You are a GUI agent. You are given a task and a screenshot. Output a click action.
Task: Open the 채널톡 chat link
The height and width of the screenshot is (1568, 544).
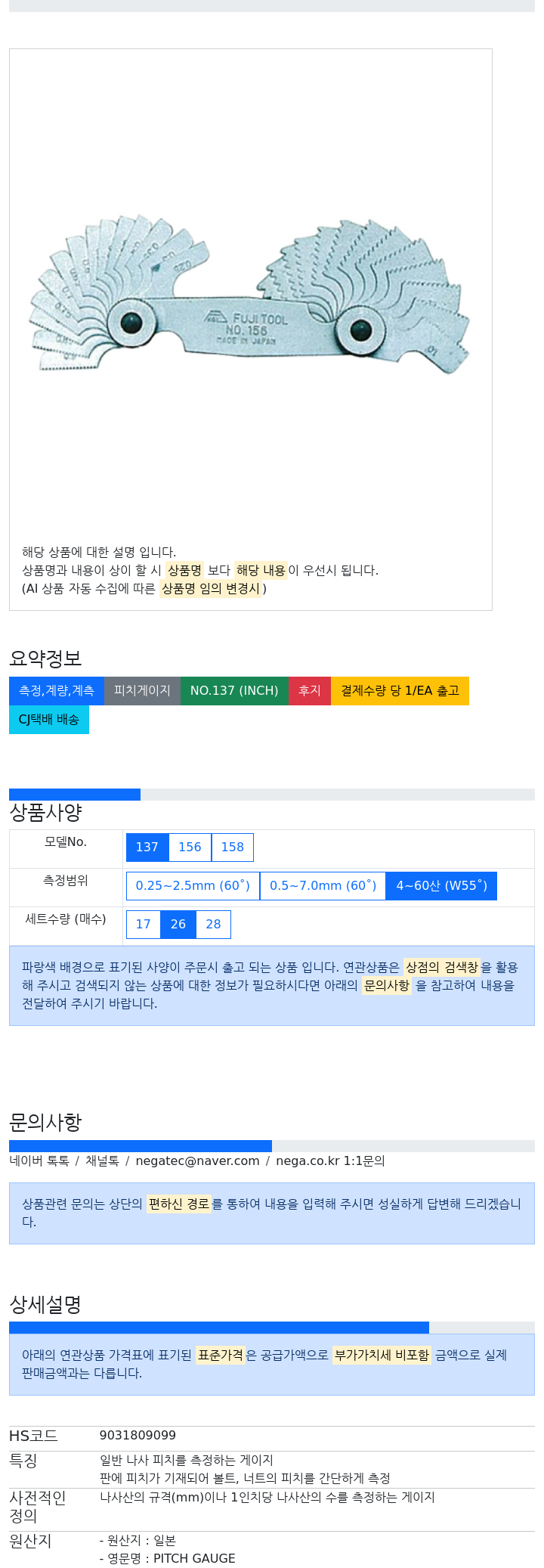click(102, 1161)
